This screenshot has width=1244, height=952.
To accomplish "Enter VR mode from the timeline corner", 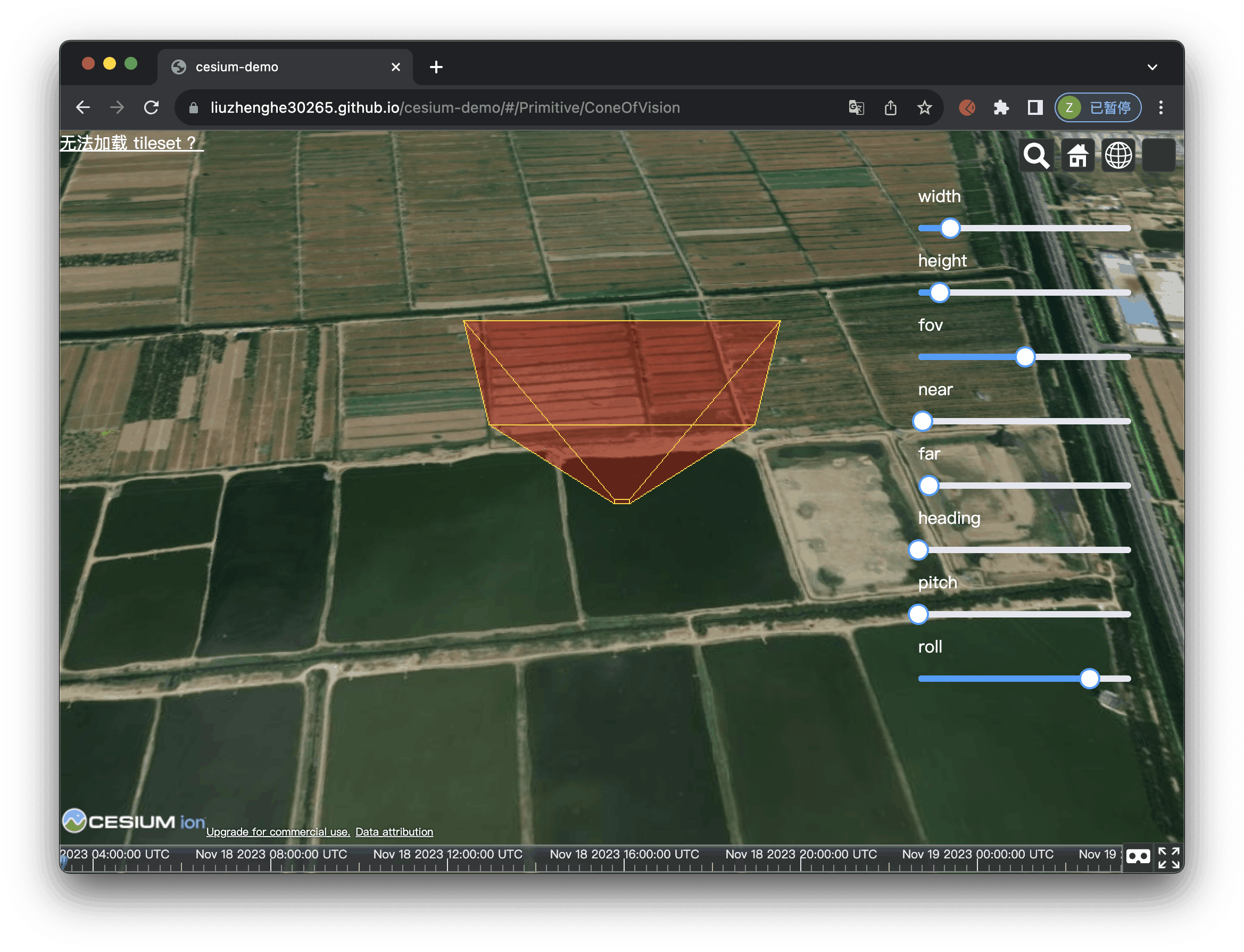I will tap(1139, 857).
